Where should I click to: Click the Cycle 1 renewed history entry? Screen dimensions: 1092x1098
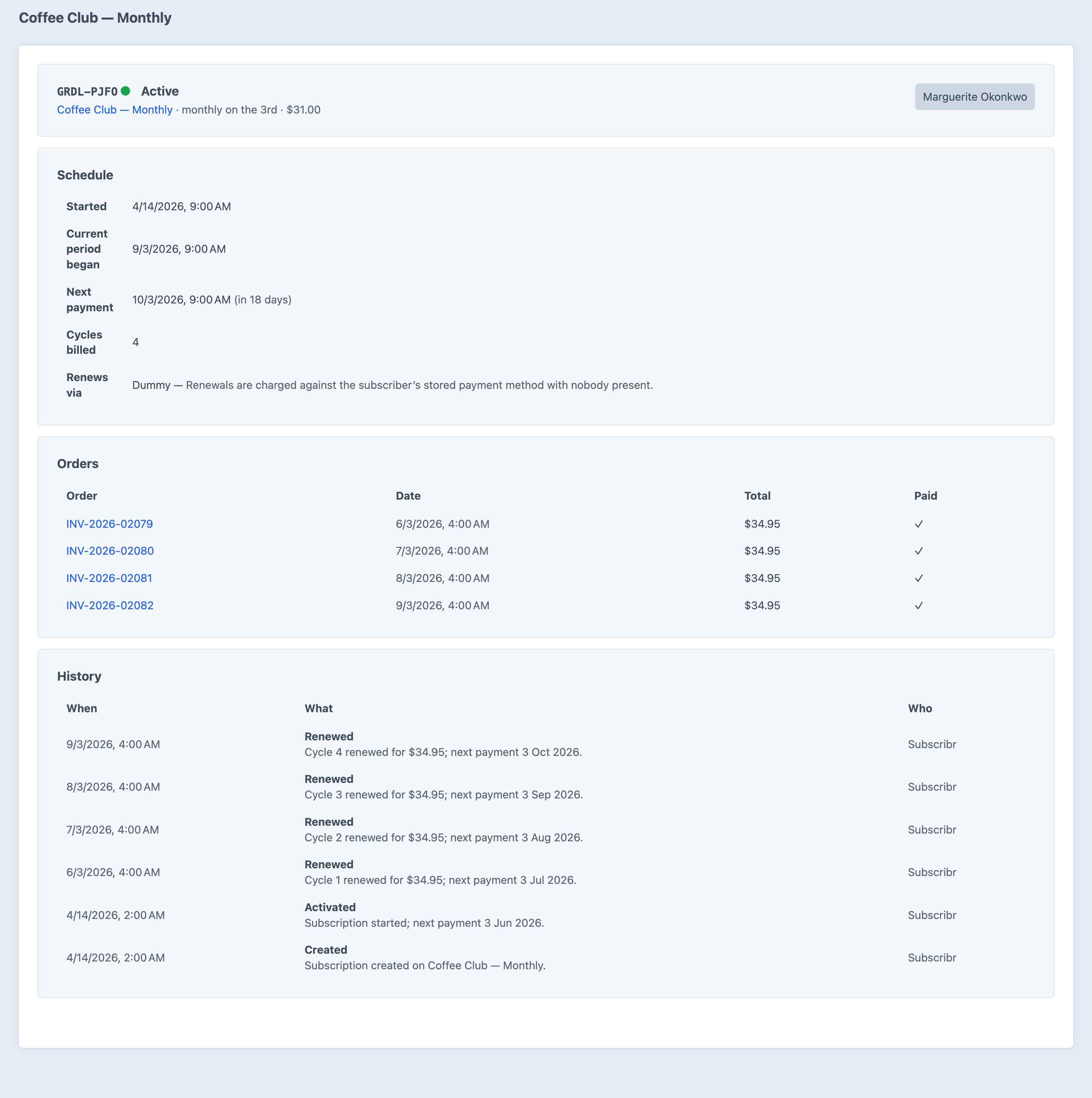pos(440,873)
